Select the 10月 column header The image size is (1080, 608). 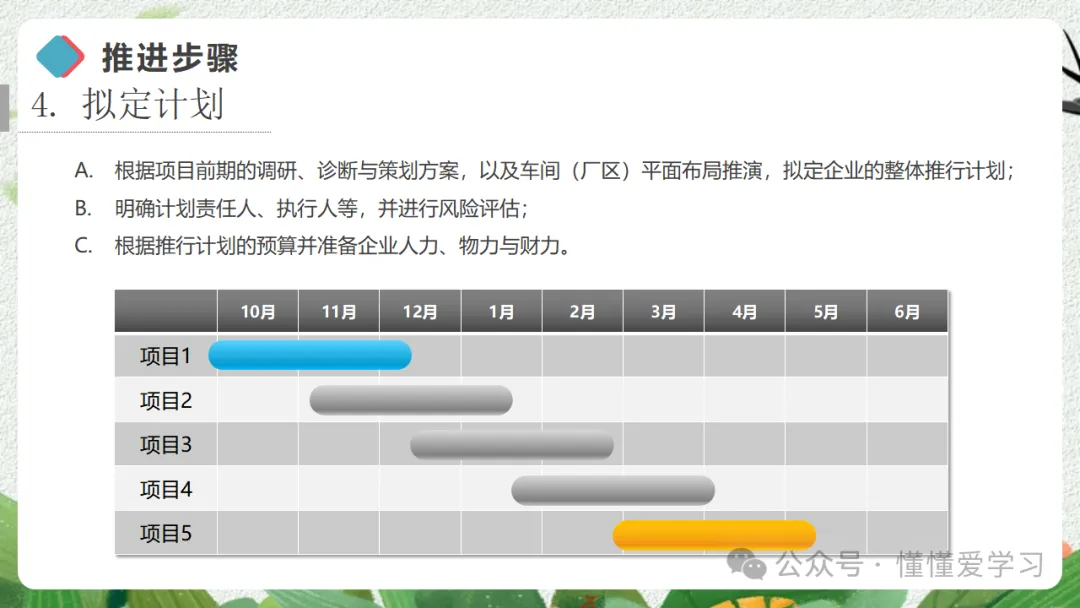[x=258, y=311]
